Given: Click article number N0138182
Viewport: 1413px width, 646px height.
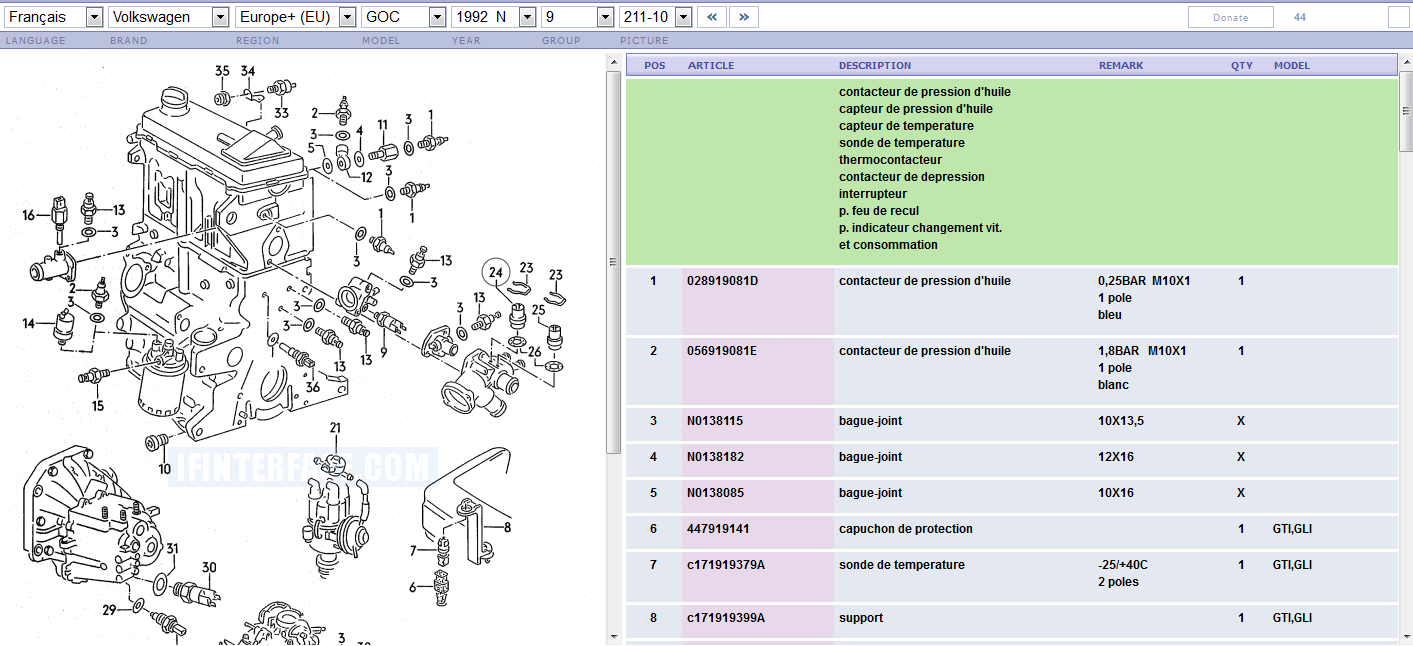Looking at the screenshot, I should [715, 457].
